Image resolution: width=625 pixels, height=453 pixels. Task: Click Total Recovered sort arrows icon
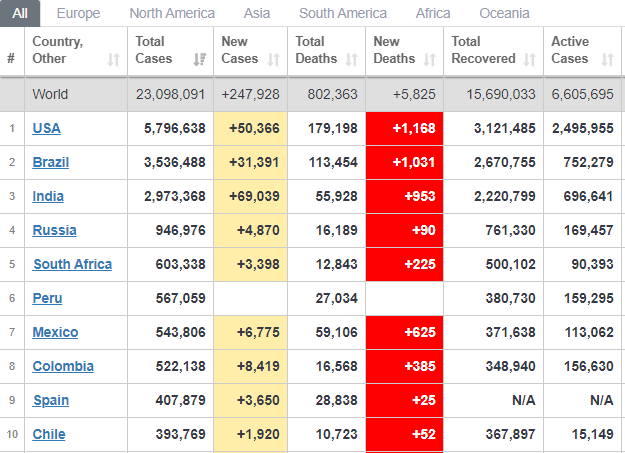[x=529, y=60]
